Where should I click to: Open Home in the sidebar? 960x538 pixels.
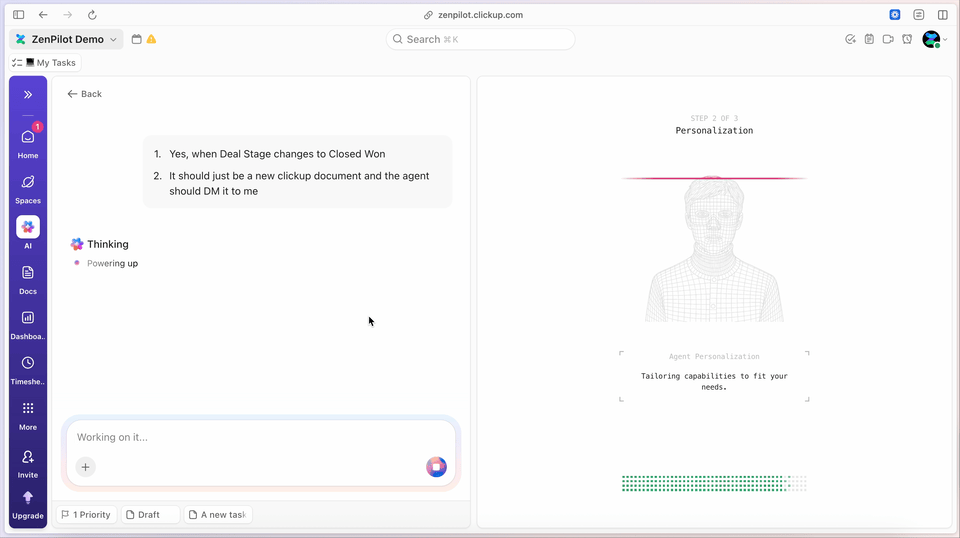pyautogui.click(x=28, y=143)
